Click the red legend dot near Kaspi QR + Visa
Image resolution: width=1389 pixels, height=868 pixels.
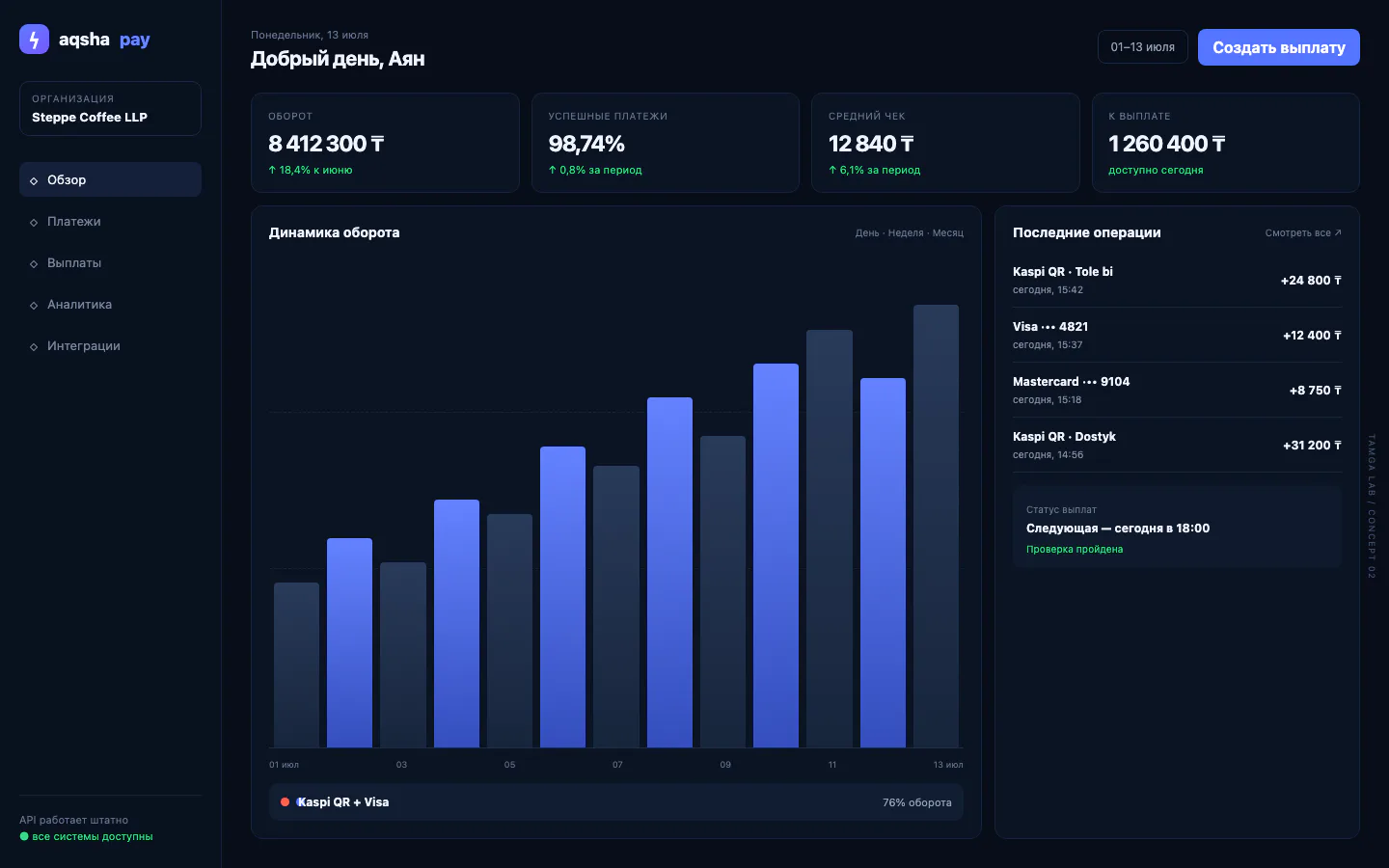(x=285, y=802)
